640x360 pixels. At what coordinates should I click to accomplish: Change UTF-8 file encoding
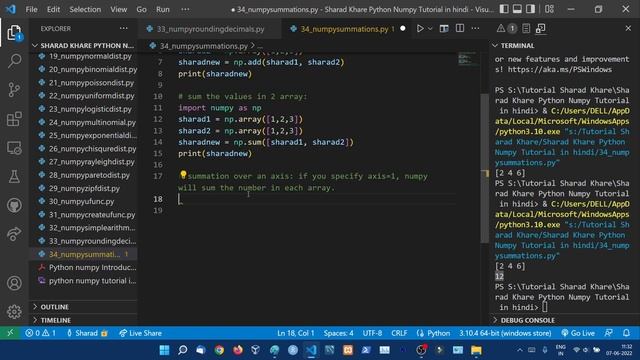372,333
